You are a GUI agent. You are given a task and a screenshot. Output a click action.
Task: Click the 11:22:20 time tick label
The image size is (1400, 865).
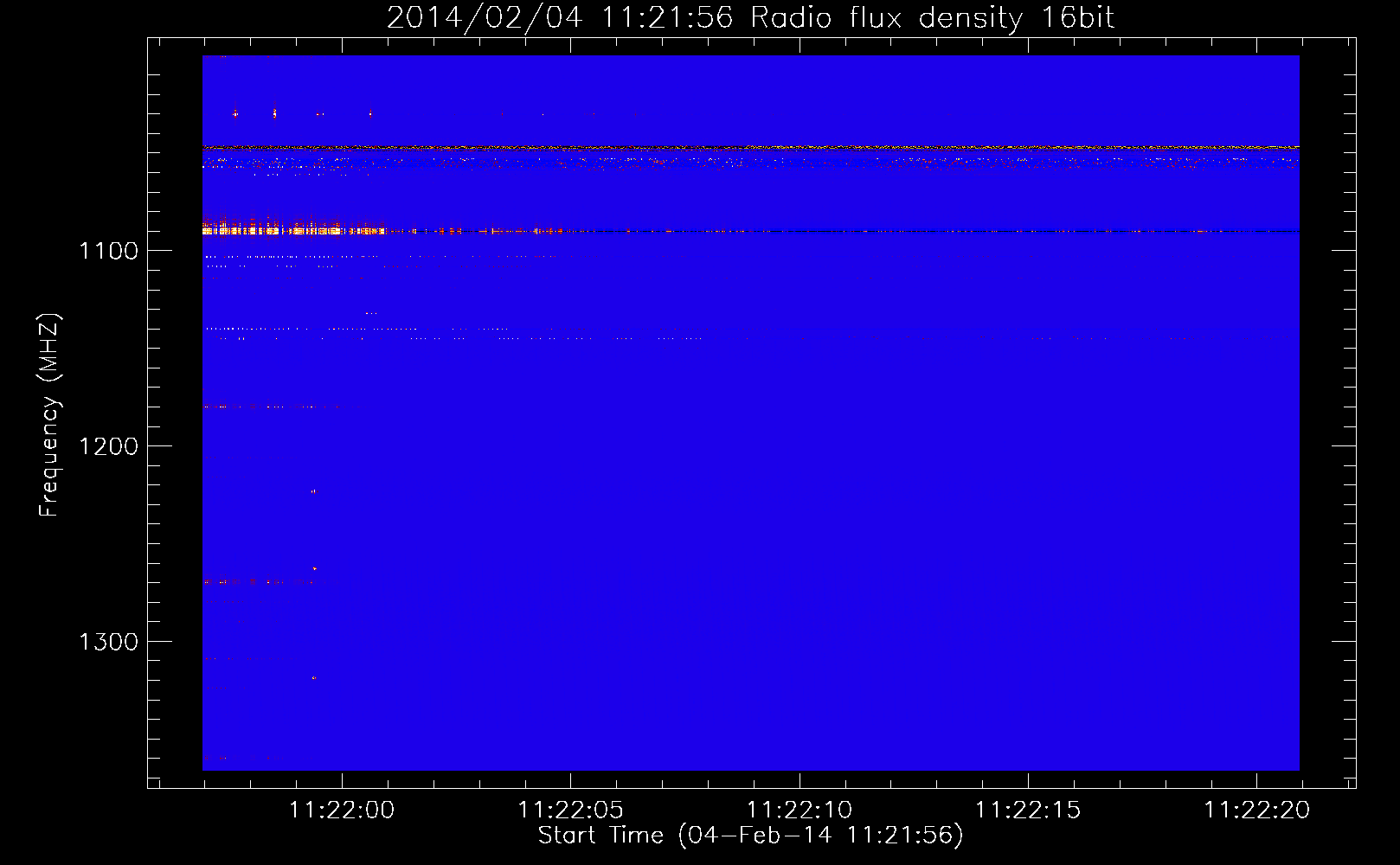[1257, 811]
